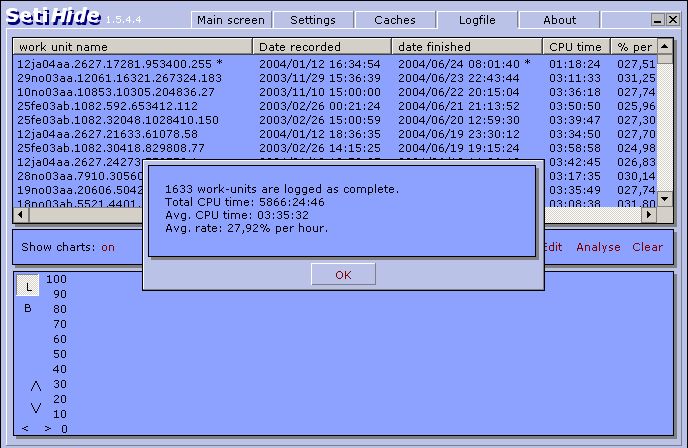Select row 10no03aa.10853.10305.204836.27
The width and height of the screenshot is (688, 448).
coord(335,92)
